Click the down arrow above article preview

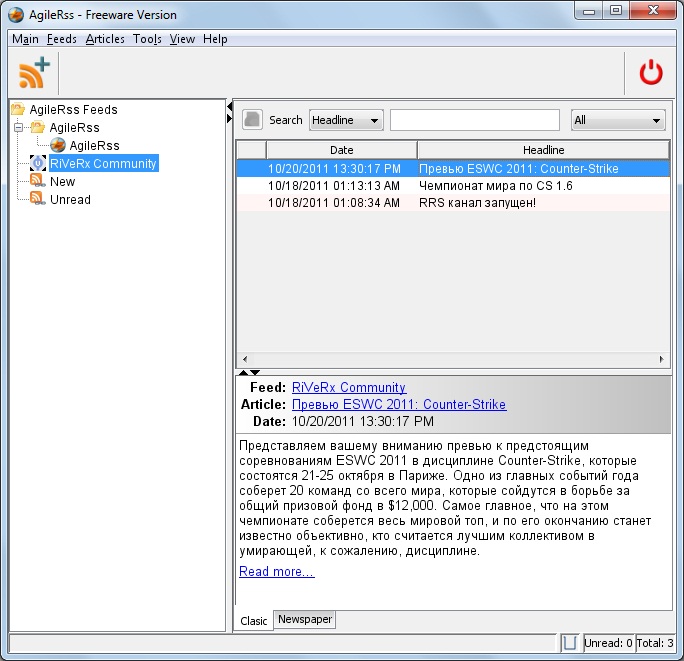coord(255,372)
